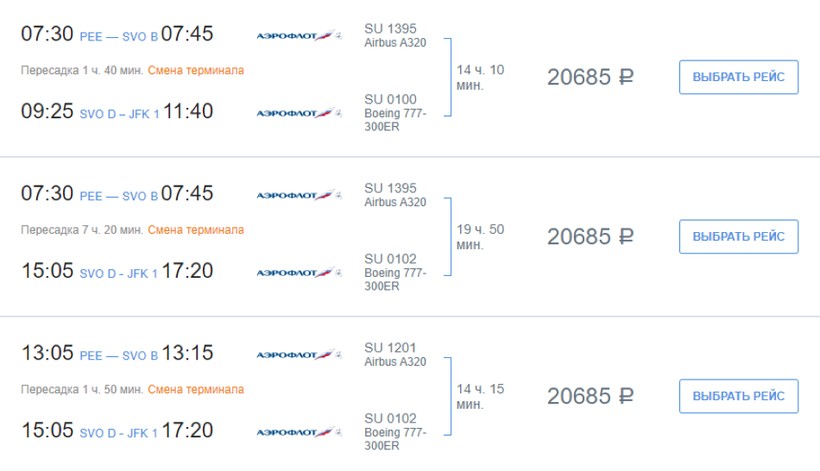The height and width of the screenshot is (471, 820).
Task: Click the Aeroflot logo next to flight SU 0100
Action: pyautogui.click(x=299, y=113)
